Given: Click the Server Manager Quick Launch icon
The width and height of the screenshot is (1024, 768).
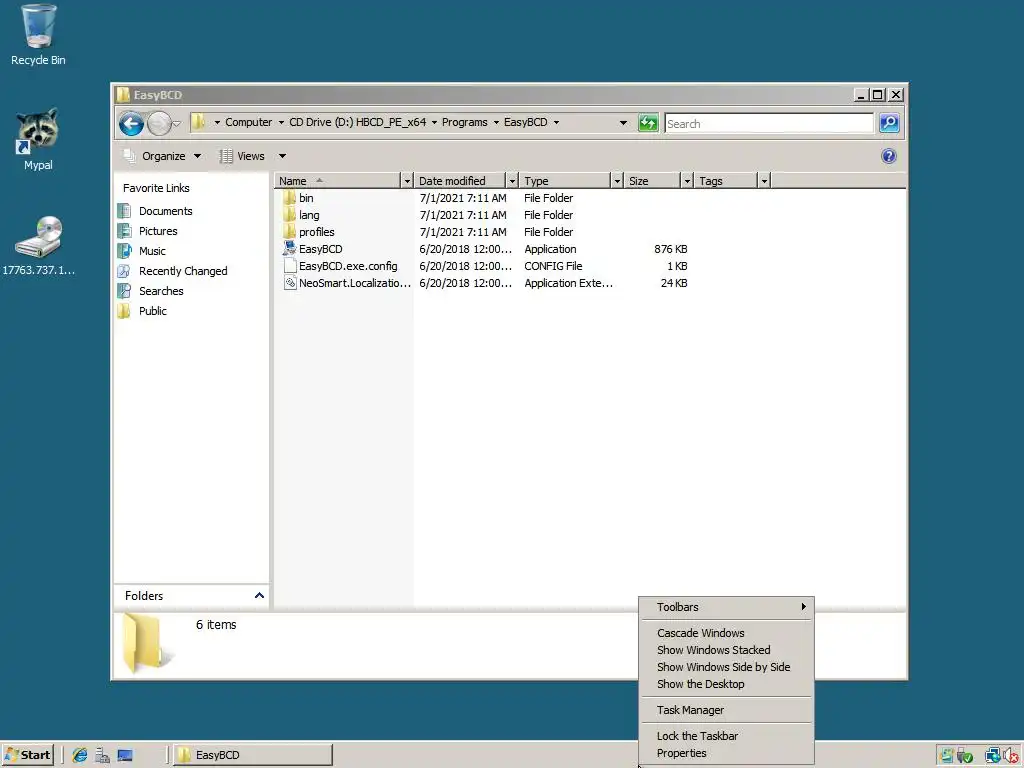Looking at the screenshot, I should click(102, 755).
